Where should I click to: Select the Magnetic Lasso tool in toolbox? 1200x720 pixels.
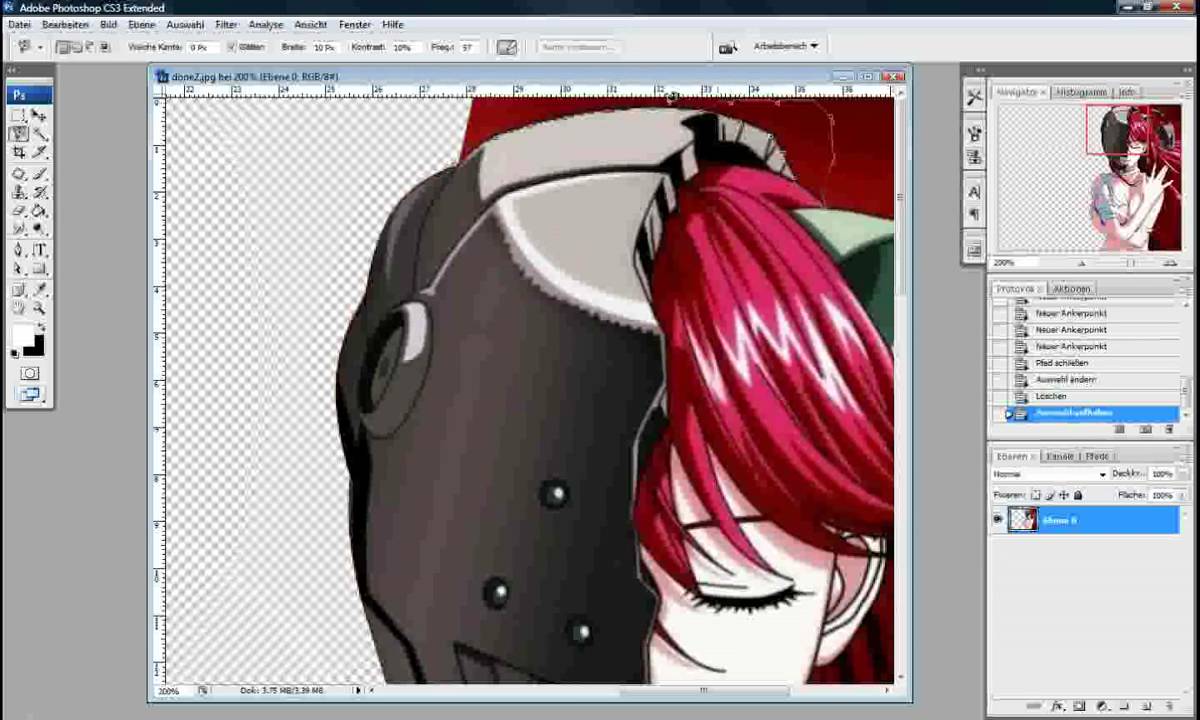tap(18, 133)
